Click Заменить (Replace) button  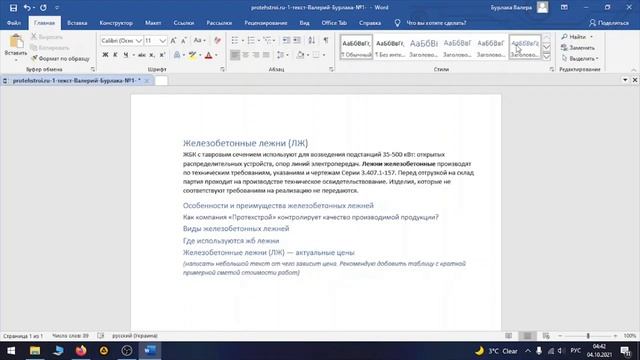click(578, 48)
